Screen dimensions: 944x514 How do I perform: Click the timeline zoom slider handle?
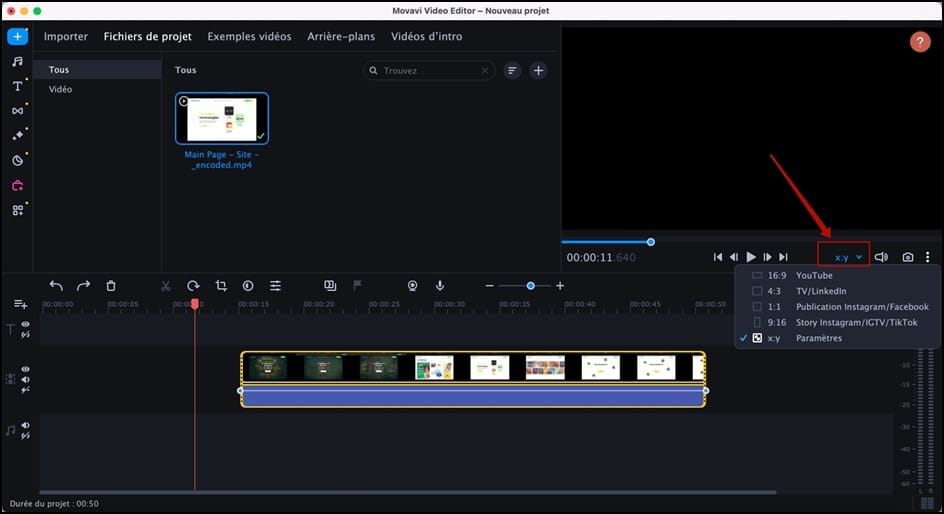(x=531, y=286)
